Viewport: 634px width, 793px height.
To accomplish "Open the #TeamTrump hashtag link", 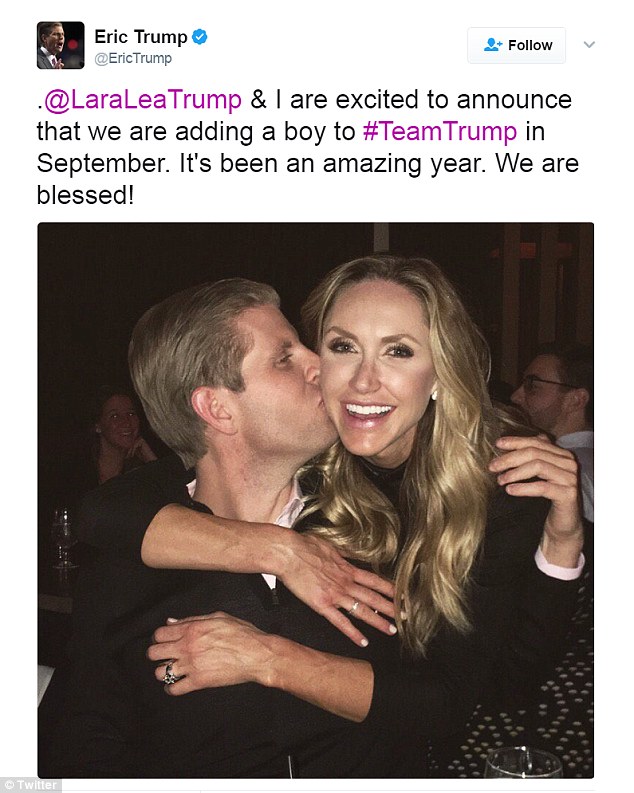I will [440, 131].
